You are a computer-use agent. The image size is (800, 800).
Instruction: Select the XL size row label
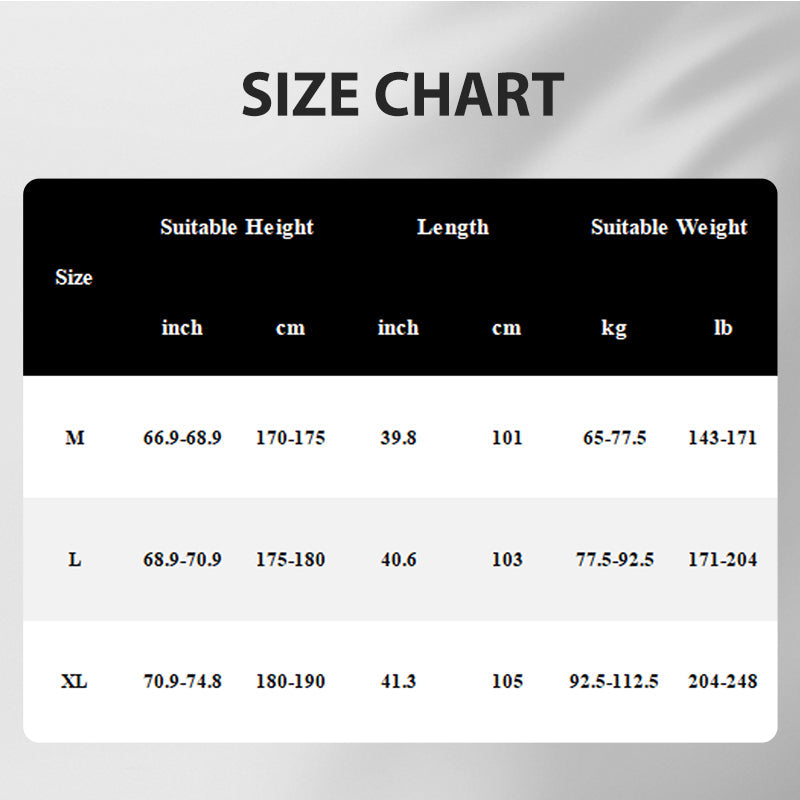click(74, 682)
